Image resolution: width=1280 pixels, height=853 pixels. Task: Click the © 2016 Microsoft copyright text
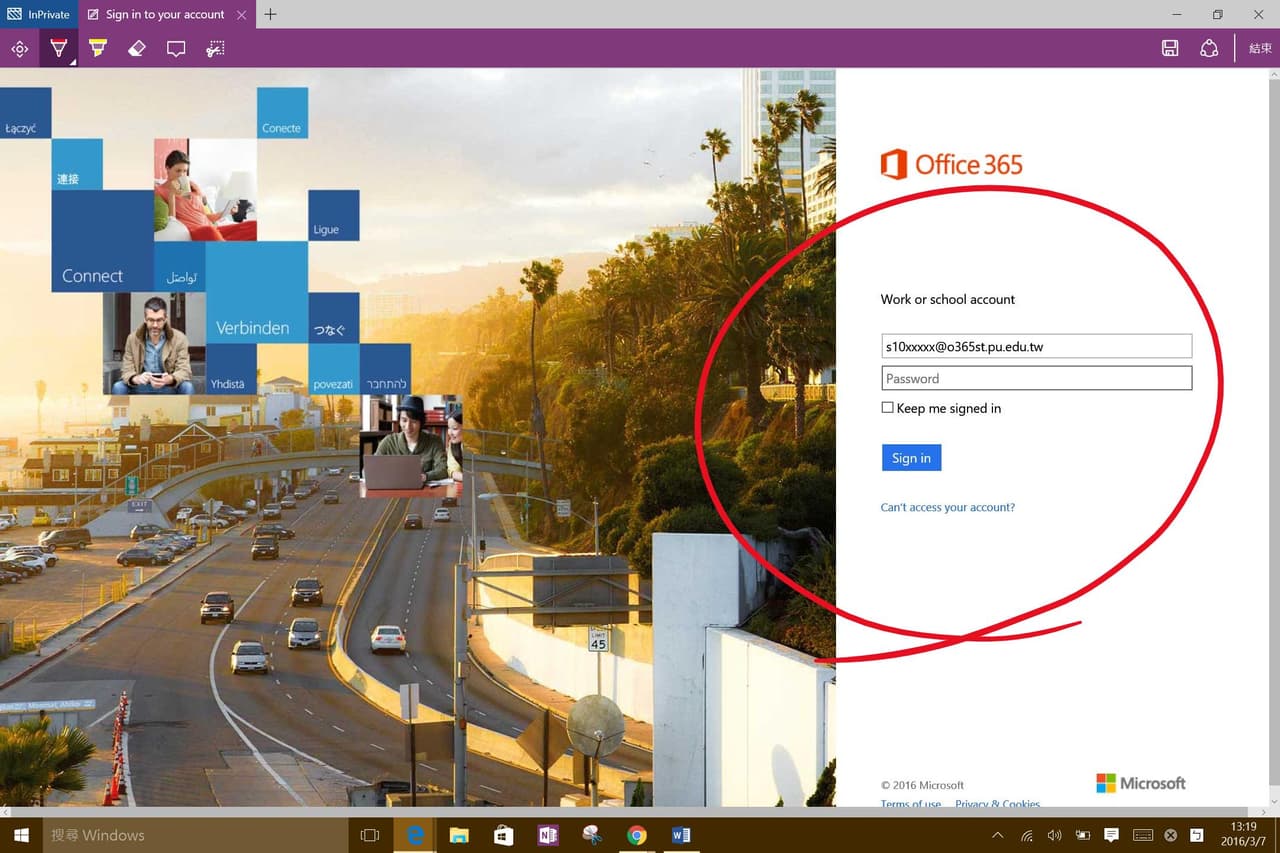point(922,785)
